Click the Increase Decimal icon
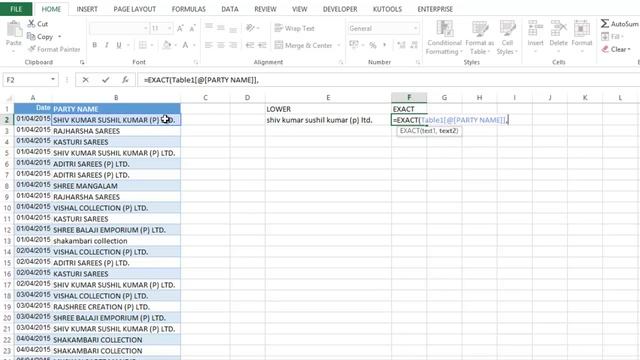640x360 pixels. click(401, 45)
